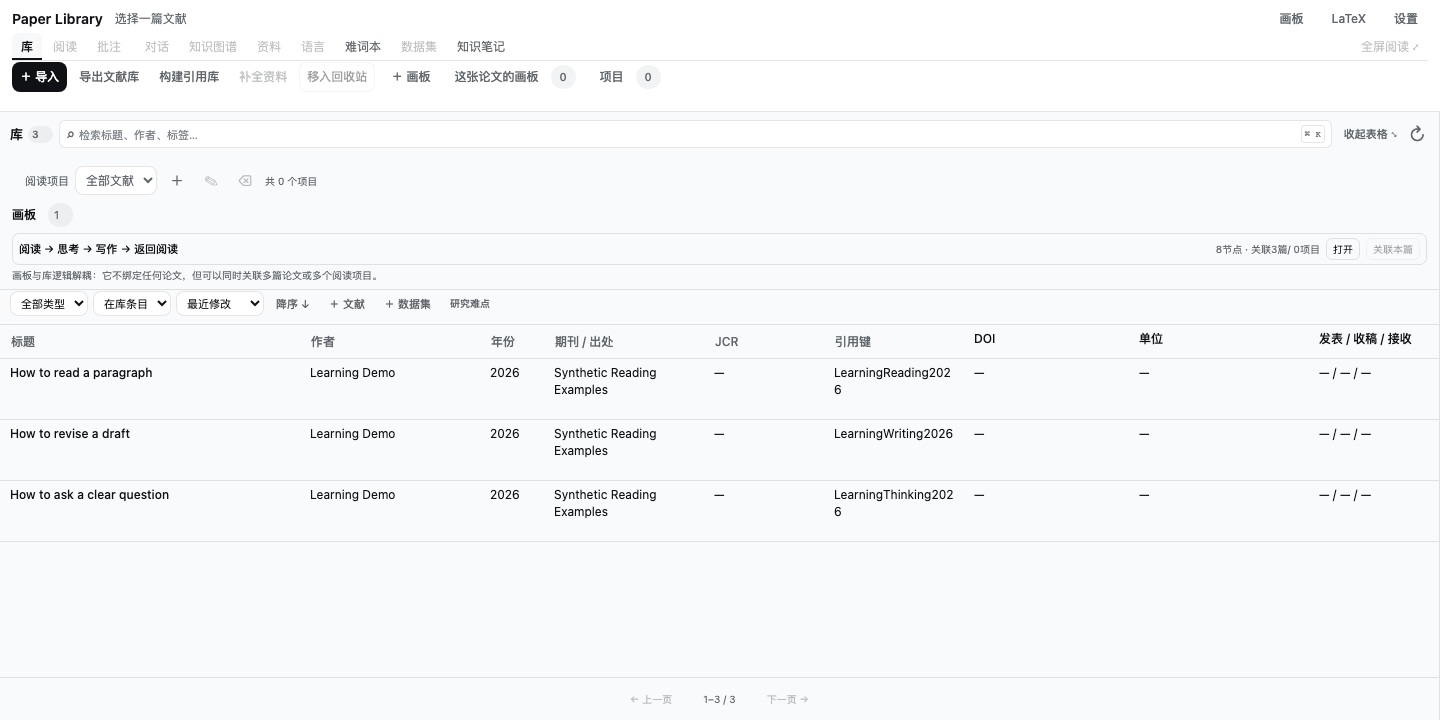Select the paper 'How to revise a draft'
The height and width of the screenshot is (720, 1440).
[x=70, y=434]
